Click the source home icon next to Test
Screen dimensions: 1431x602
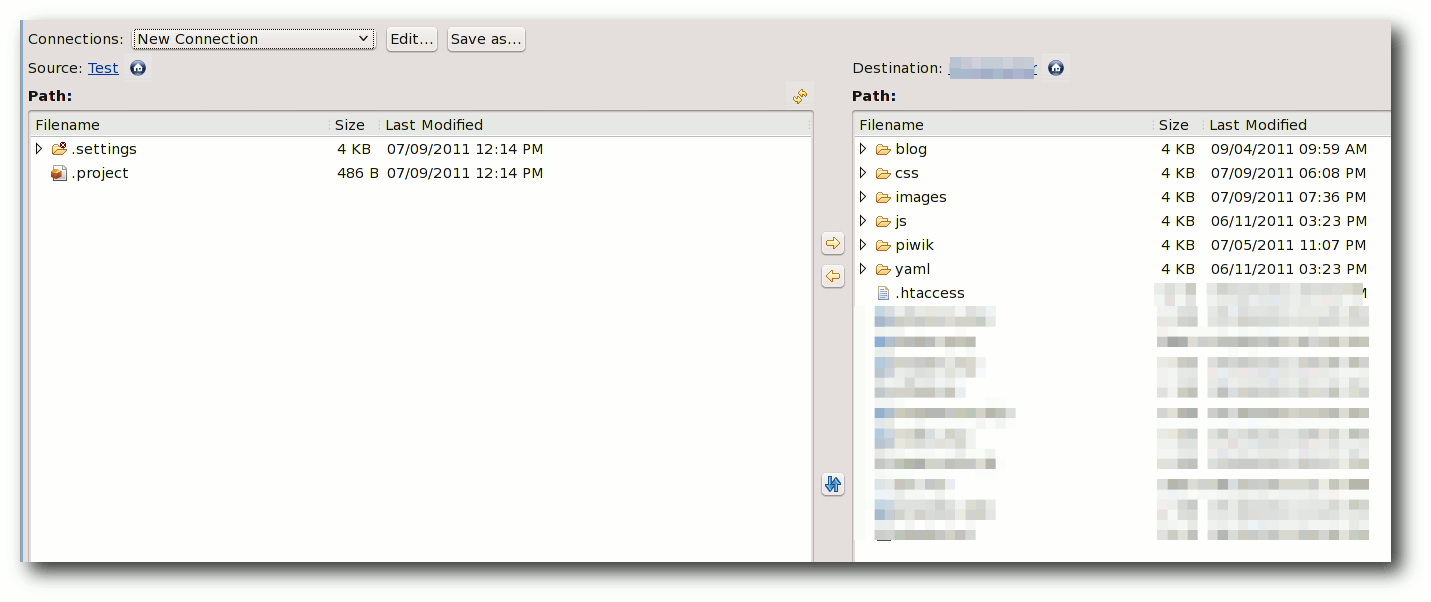coord(138,68)
